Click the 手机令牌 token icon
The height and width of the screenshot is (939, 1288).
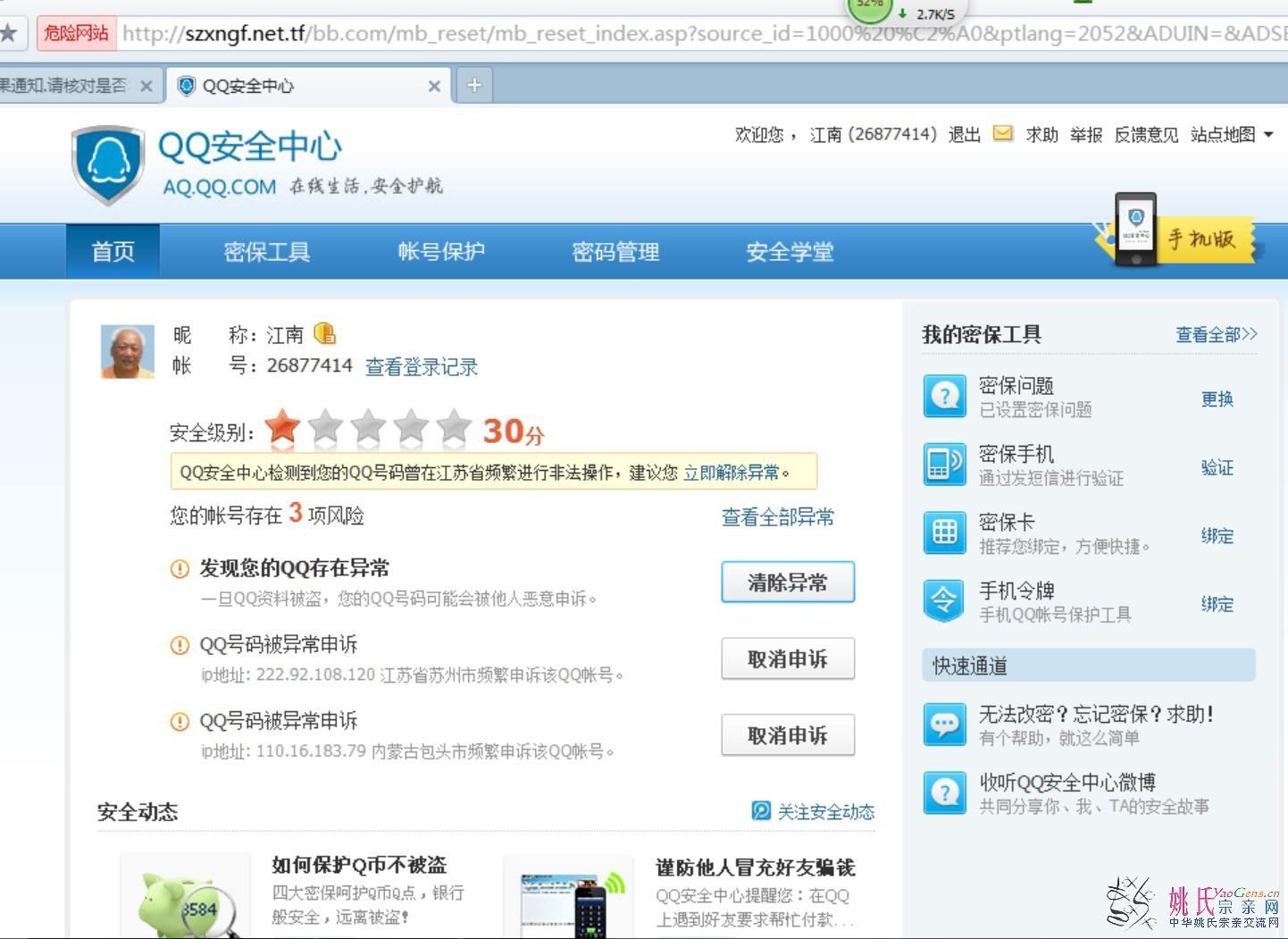point(944,601)
